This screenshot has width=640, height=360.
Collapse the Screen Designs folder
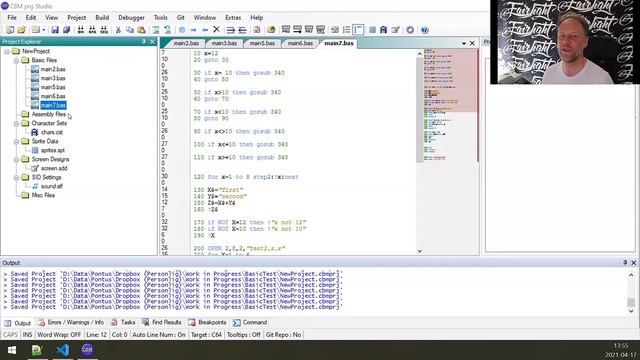point(16,160)
